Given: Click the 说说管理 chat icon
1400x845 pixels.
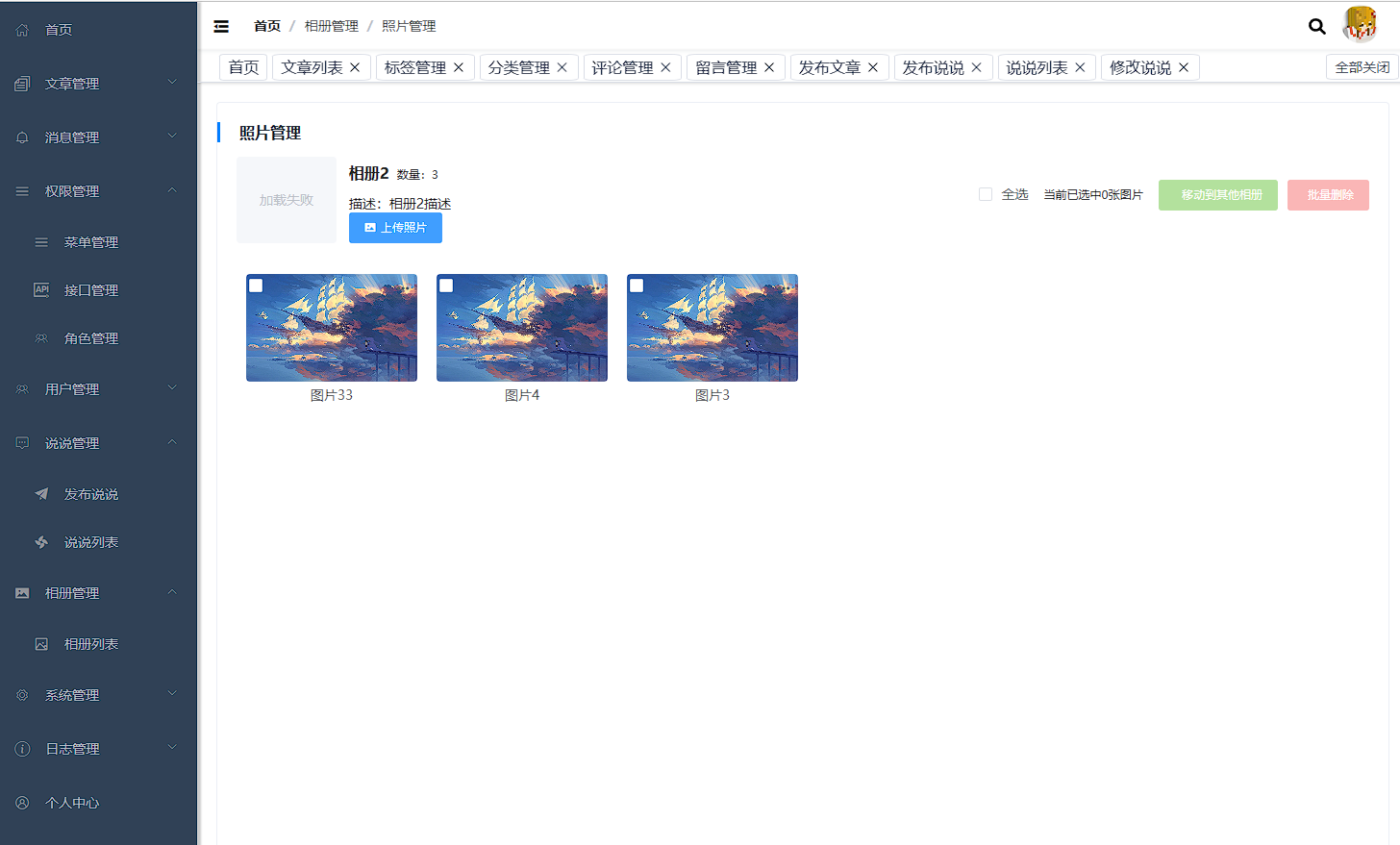Looking at the screenshot, I should [22, 443].
